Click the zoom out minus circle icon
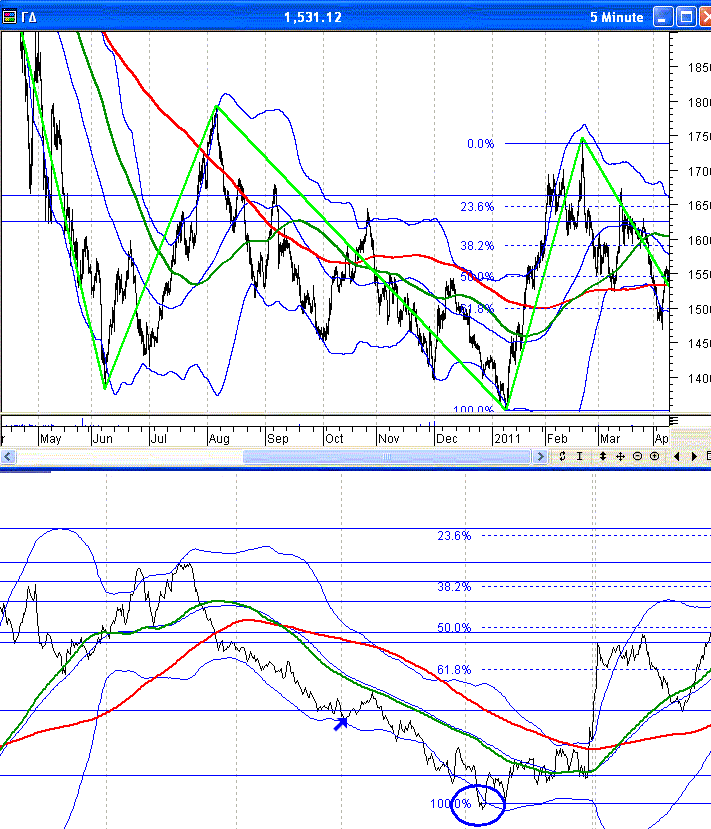 (637, 456)
